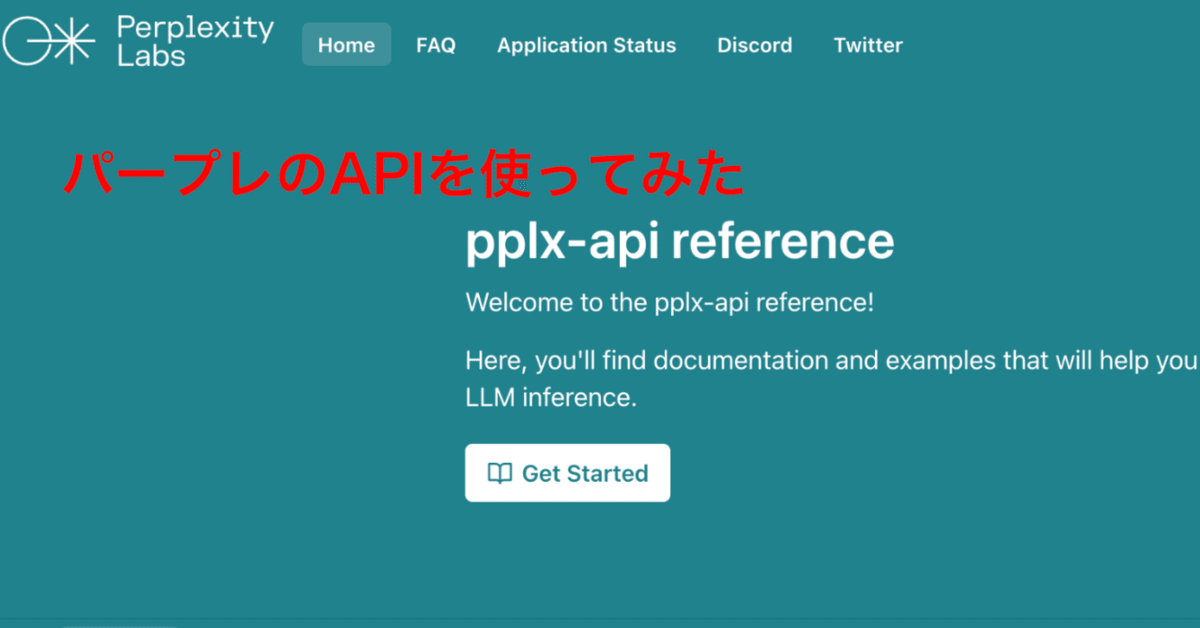This screenshot has height=628, width=1200.
Task: Click 'Welcome to the pplx-api reference!' text
Action: click(x=670, y=303)
